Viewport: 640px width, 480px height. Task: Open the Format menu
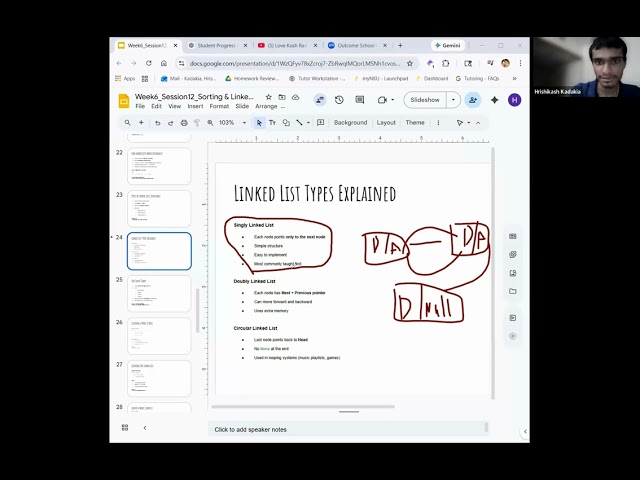tap(219, 106)
